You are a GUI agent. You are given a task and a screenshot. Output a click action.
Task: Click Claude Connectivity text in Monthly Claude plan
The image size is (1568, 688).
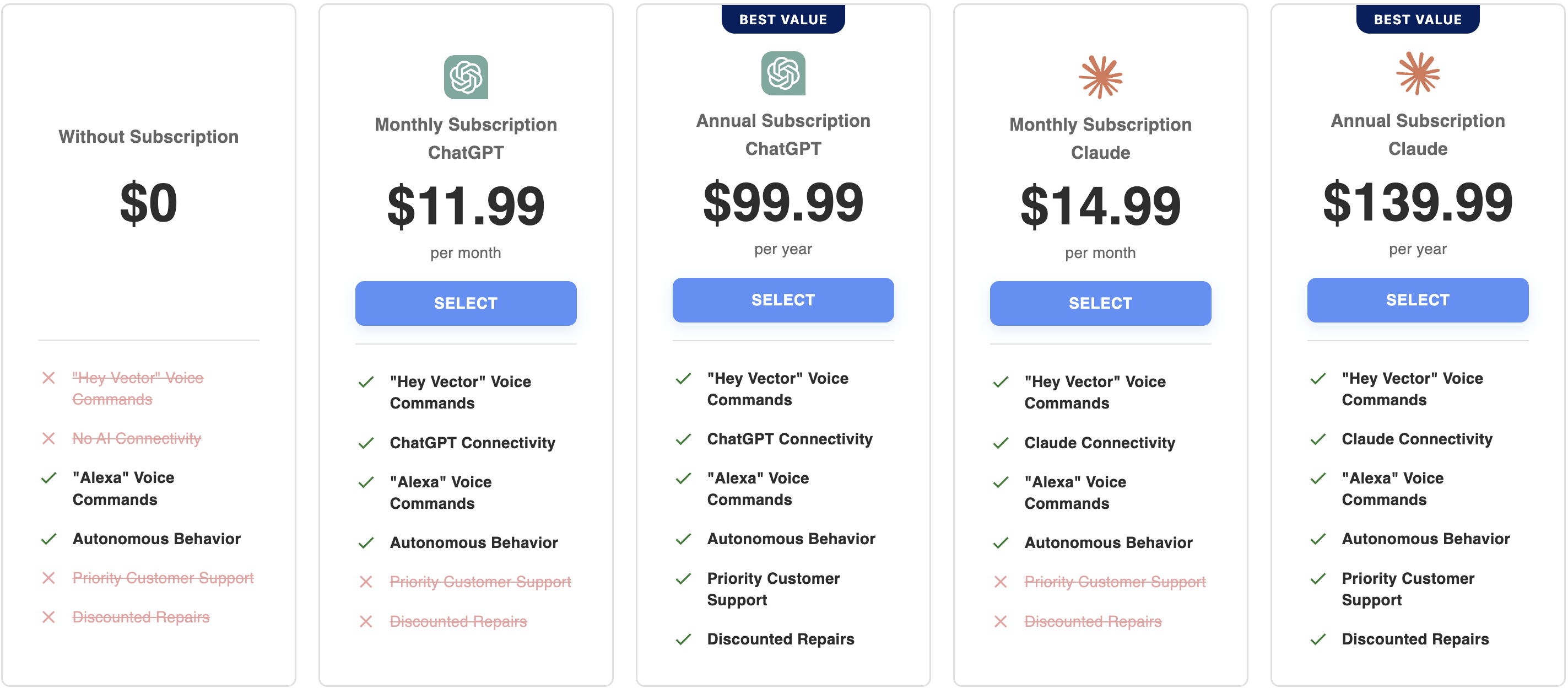[x=1099, y=443]
